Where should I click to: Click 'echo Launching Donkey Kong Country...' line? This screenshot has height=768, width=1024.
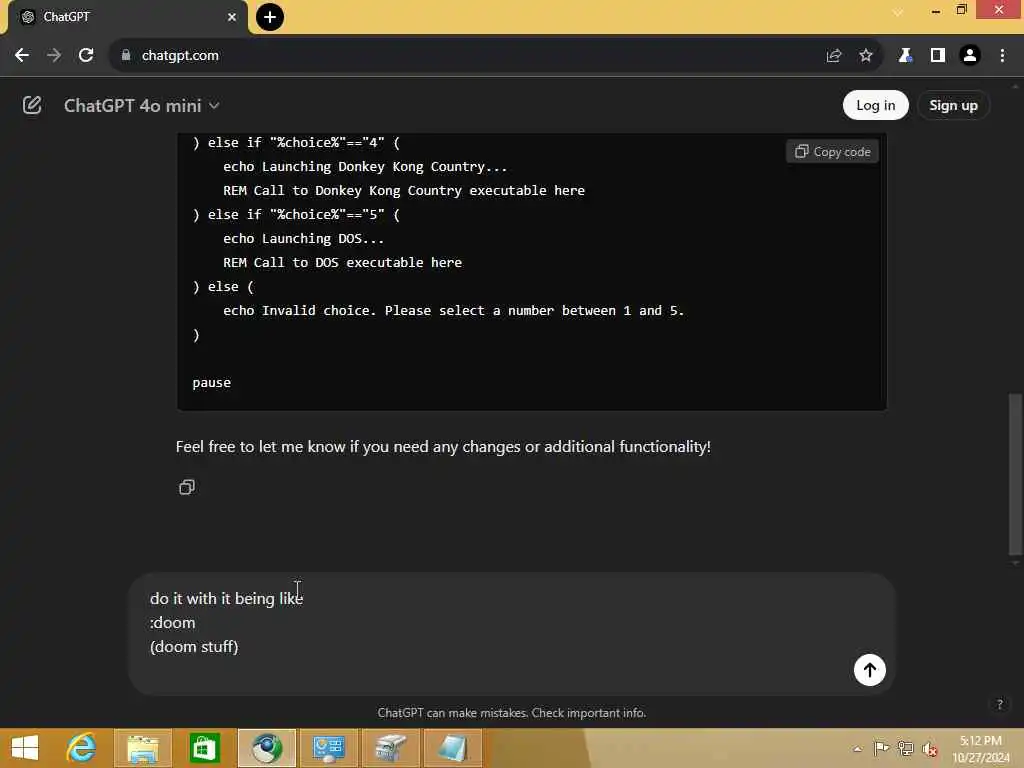[x=365, y=167]
